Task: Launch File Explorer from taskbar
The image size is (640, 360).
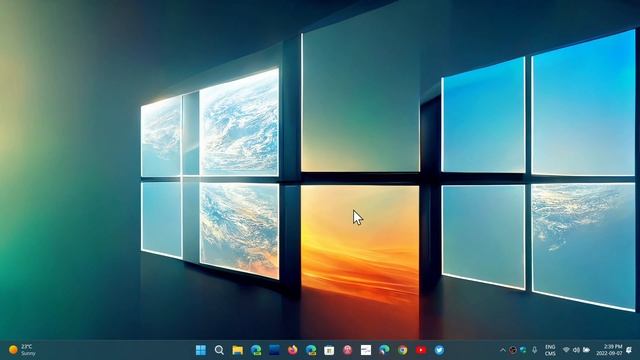Action: [238, 350]
